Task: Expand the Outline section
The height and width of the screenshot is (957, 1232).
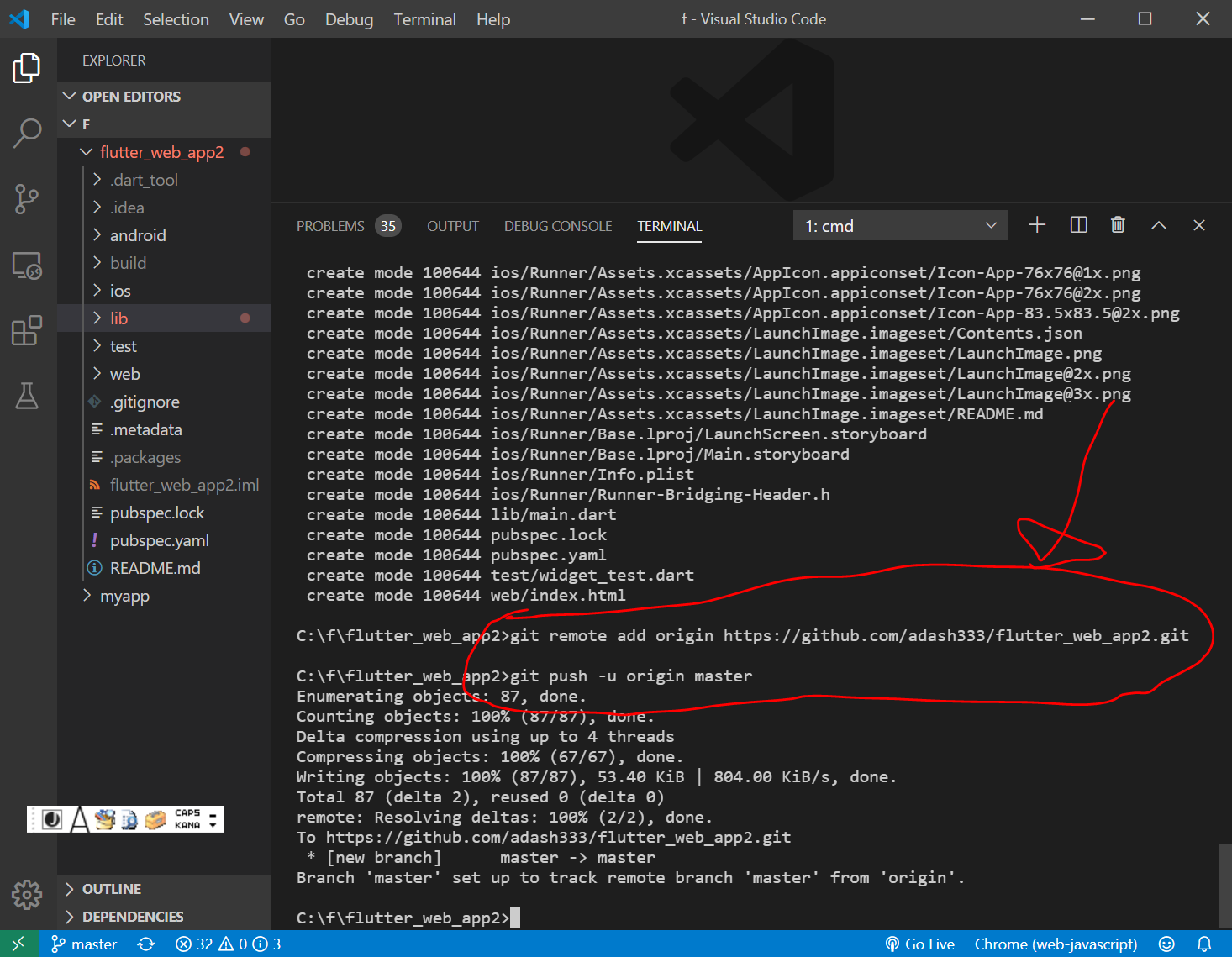Action: tap(164, 889)
